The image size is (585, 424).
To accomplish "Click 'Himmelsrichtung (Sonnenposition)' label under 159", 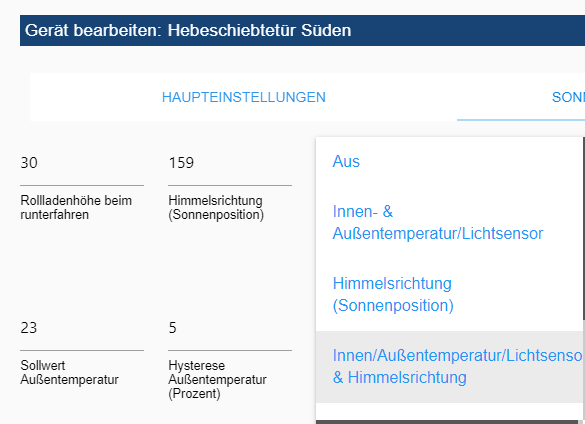I will coord(216,208).
